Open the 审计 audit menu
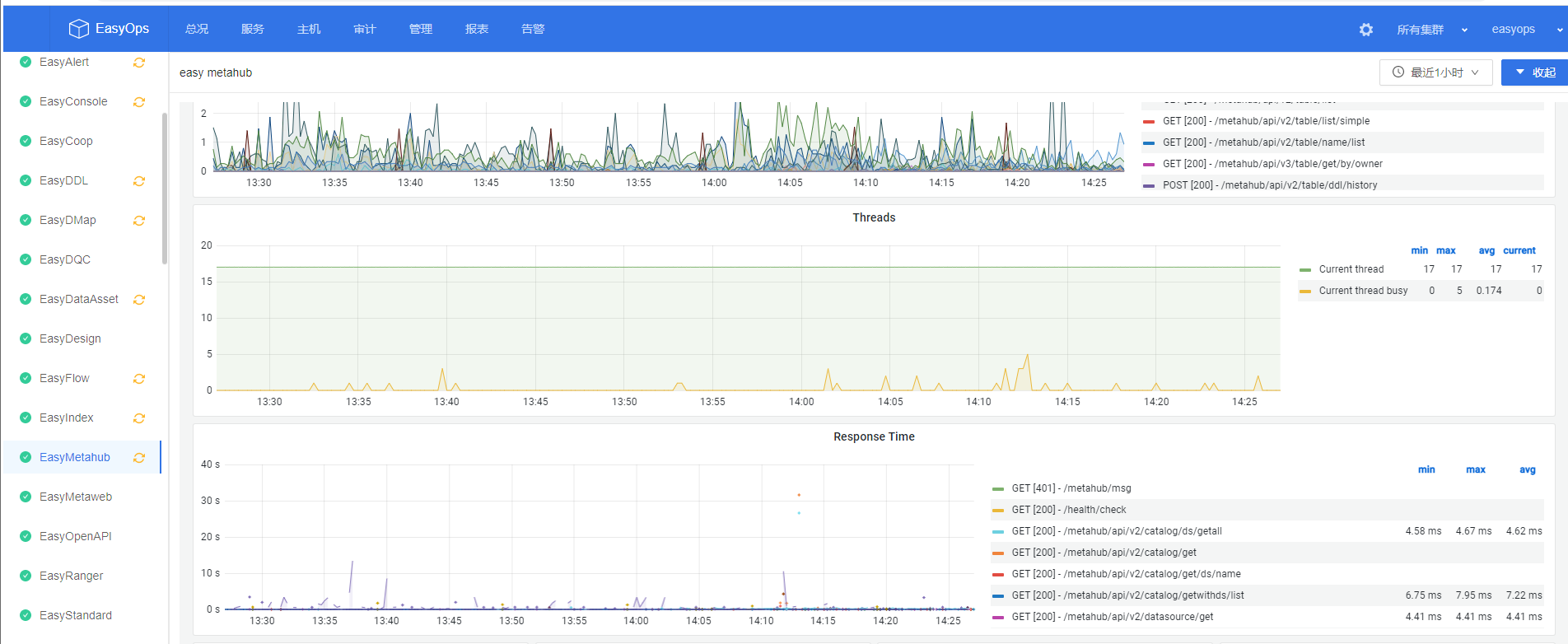This screenshot has height=644, width=1568. point(365,29)
